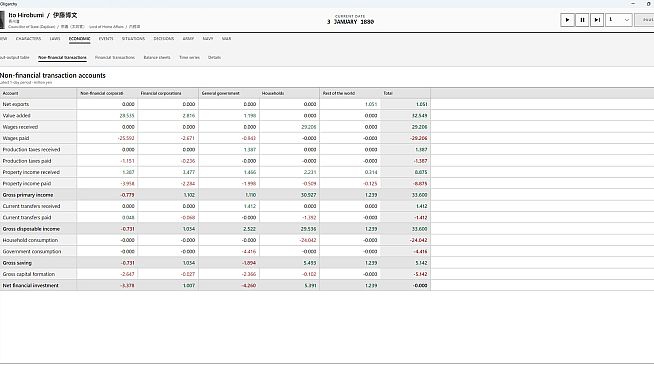
Task: Switch to the Financial transactions sub-tab
Action: pos(115,58)
